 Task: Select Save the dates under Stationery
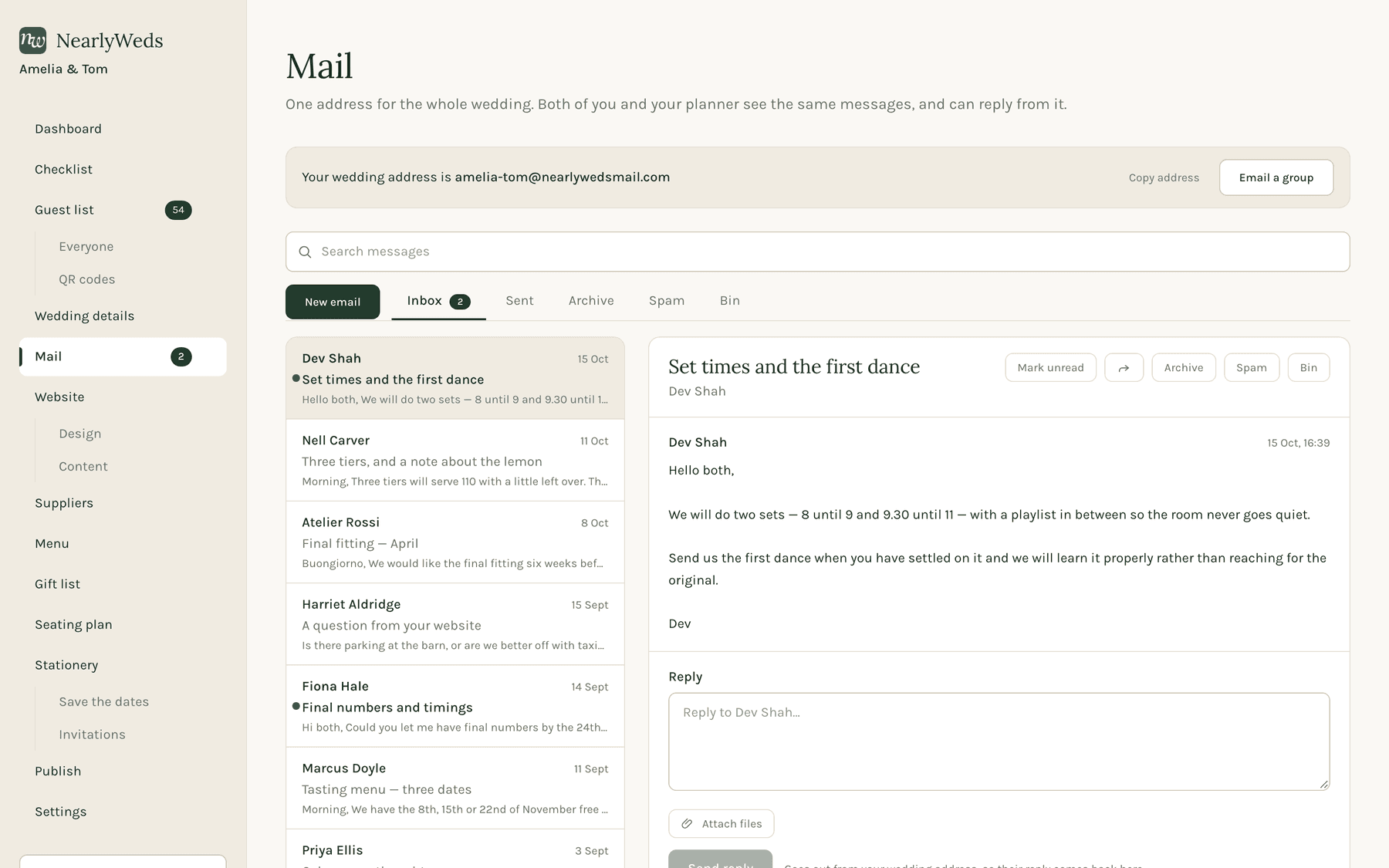[x=104, y=701]
